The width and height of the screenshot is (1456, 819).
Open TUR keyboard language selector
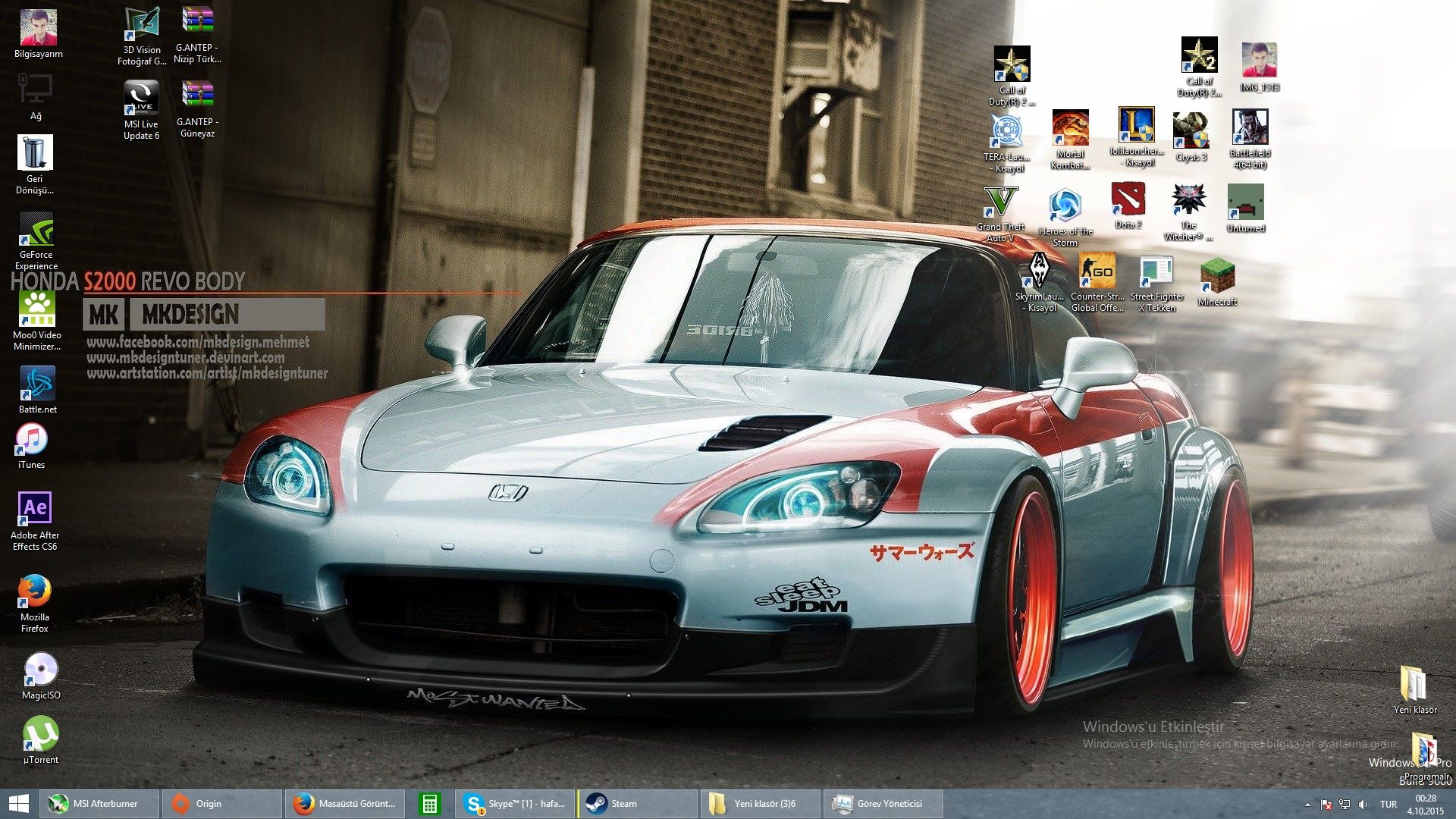pos(1388,805)
